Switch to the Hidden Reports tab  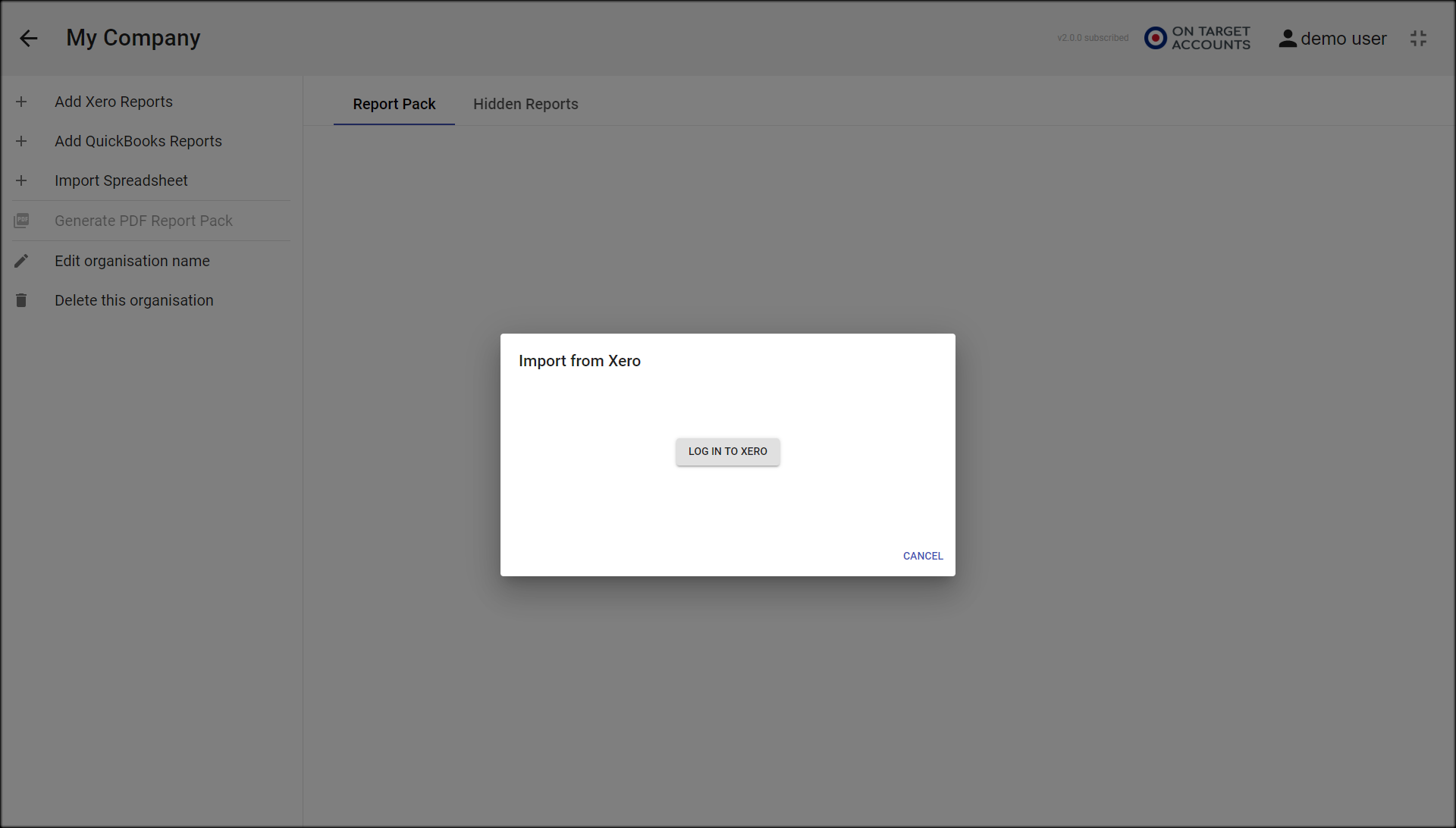tap(526, 104)
